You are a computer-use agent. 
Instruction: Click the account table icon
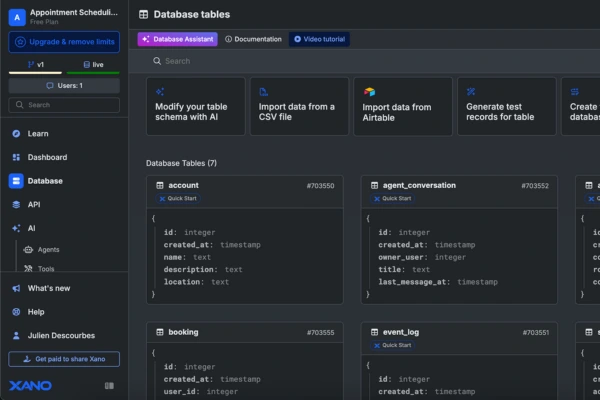tap(160, 186)
